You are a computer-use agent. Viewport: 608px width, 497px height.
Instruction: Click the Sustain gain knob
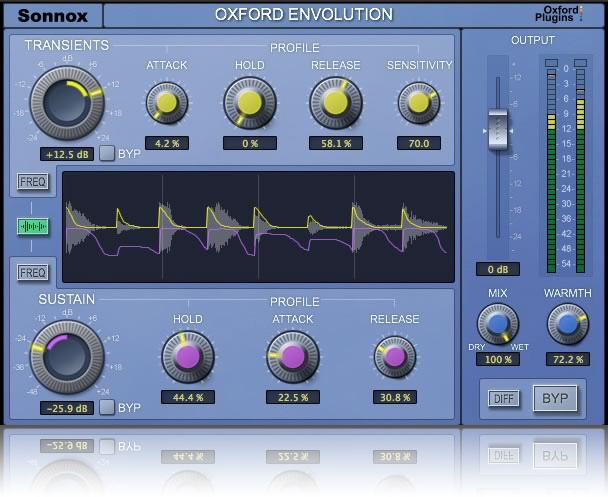coord(66,355)
